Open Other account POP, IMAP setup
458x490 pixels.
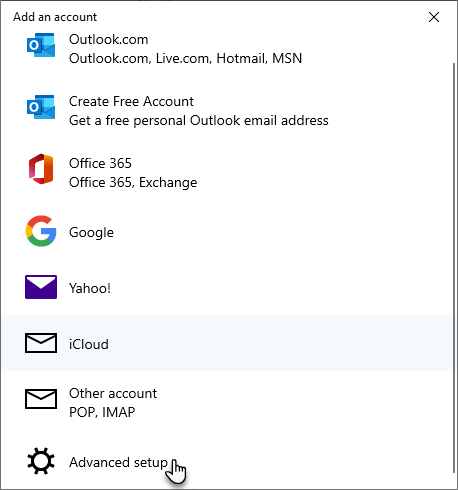pos(227,403)
